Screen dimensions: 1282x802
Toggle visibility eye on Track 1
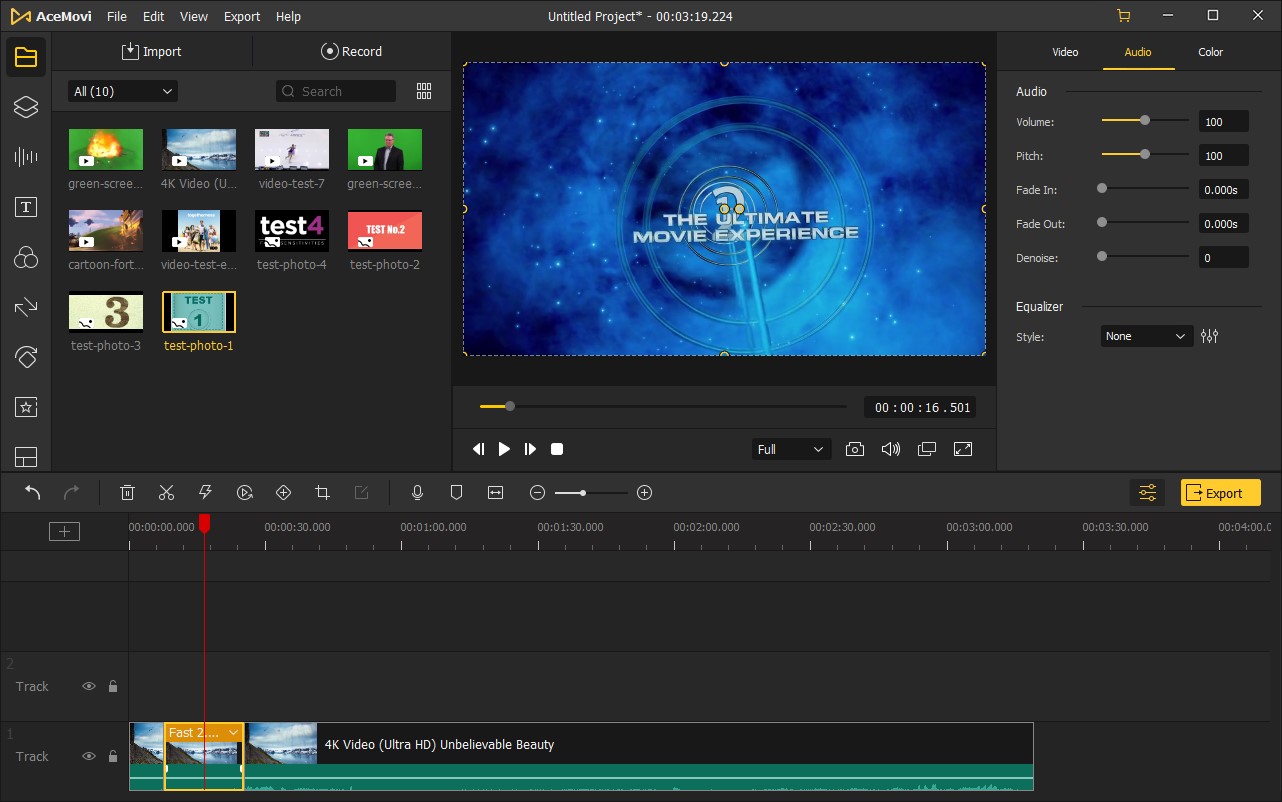pyautogui.click(x=89, y=756)
